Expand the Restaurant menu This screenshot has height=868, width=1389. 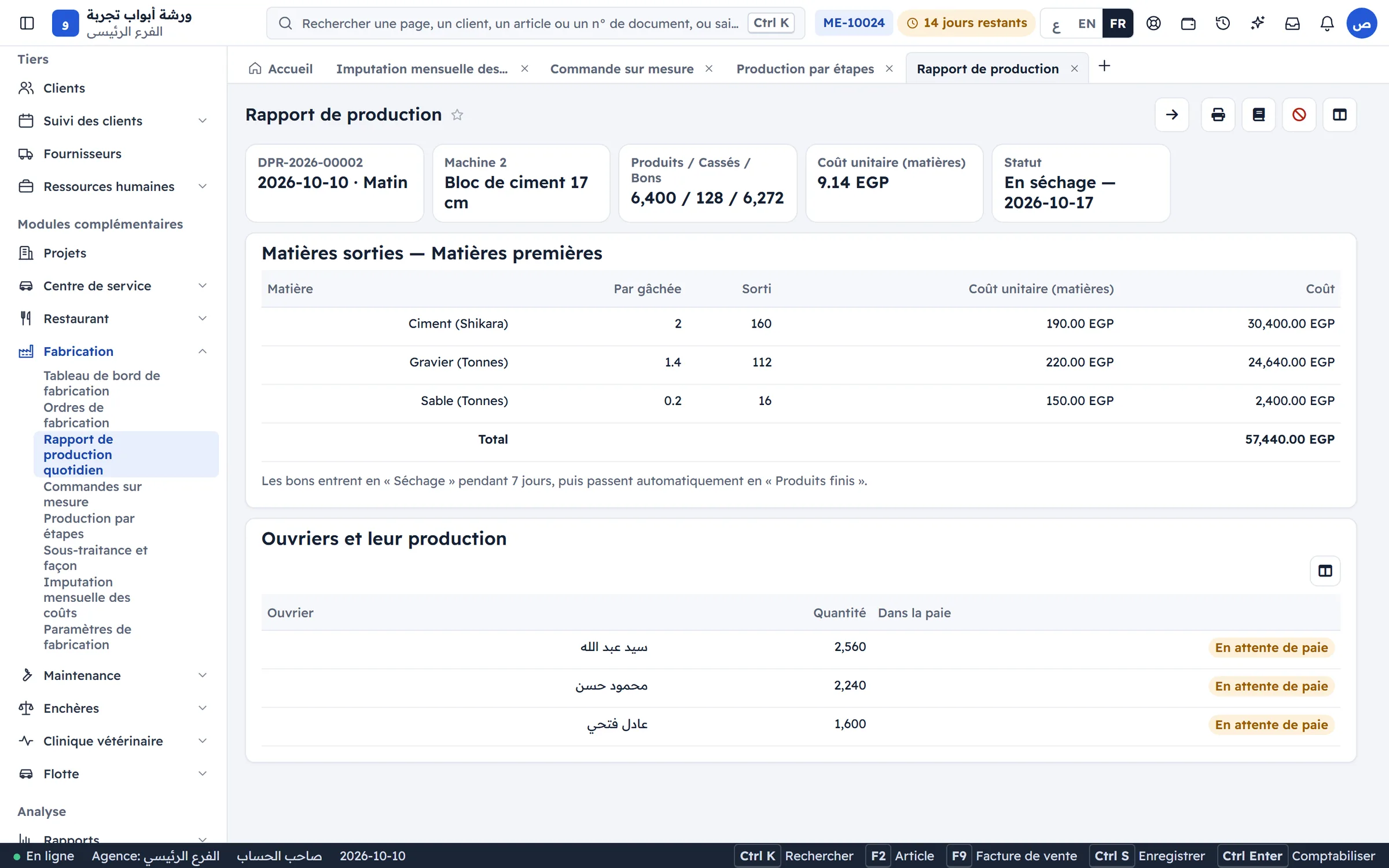[x=113, y=319]
